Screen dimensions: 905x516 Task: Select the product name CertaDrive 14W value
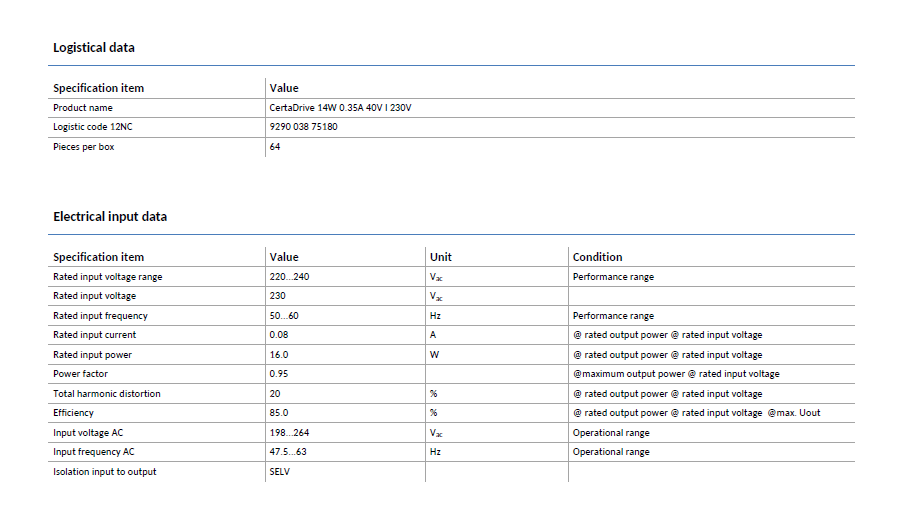(340, 108)
